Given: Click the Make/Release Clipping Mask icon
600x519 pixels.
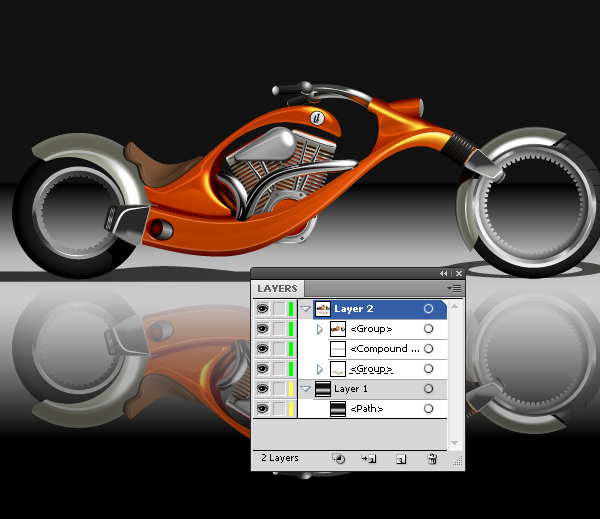Looking at the screenshot, I should 338,459.
